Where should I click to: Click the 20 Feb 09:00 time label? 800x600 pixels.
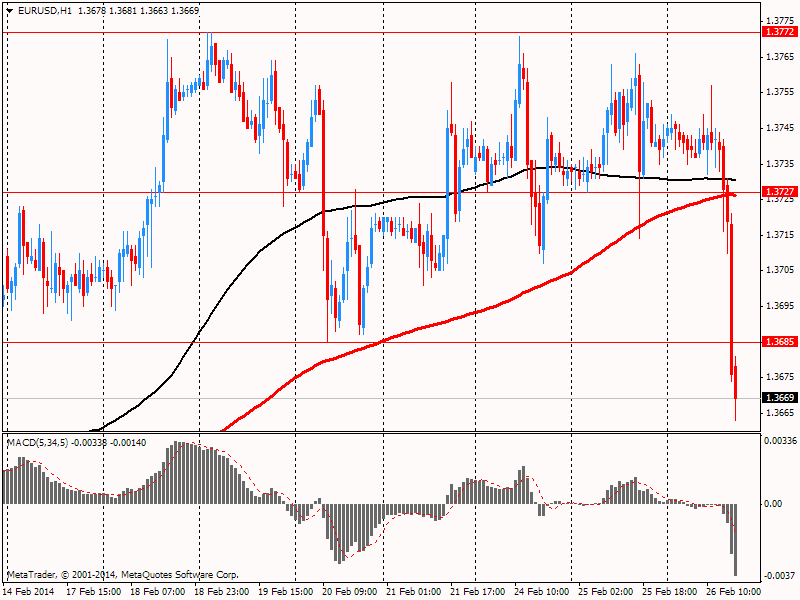[x=349, y=592]
